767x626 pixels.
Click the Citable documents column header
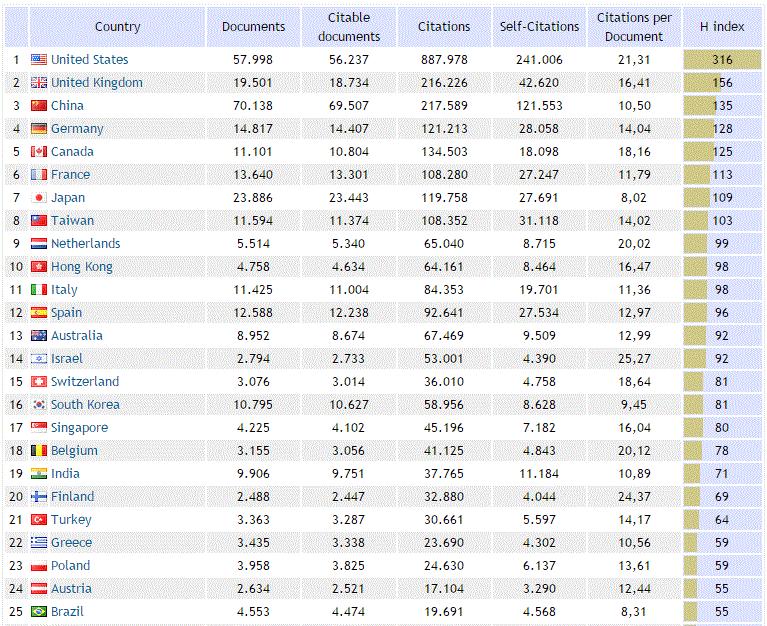pyautogui.click(x=348, y=27)
